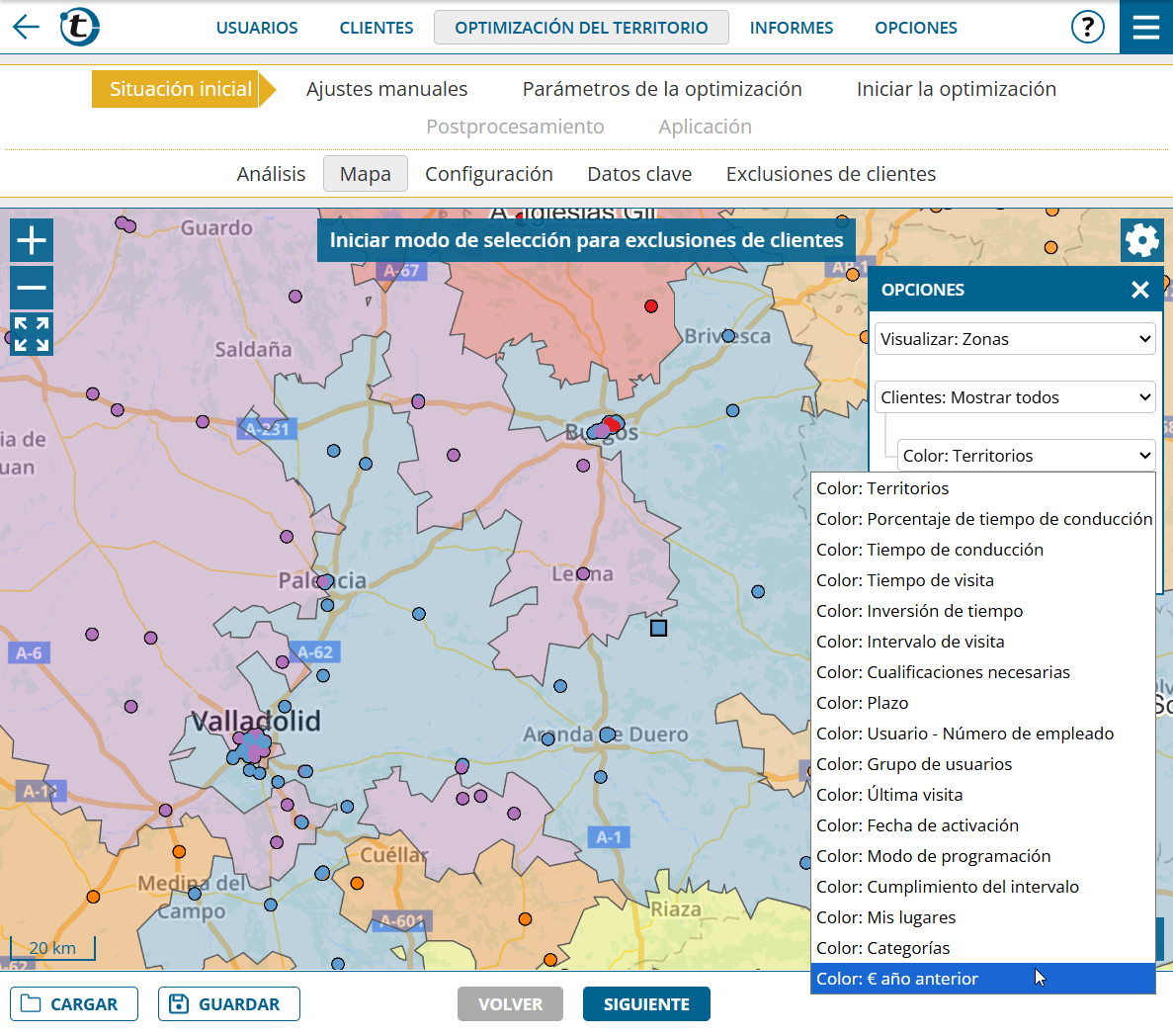
Task: Switch to the Análisis tab
Action: 271,174
